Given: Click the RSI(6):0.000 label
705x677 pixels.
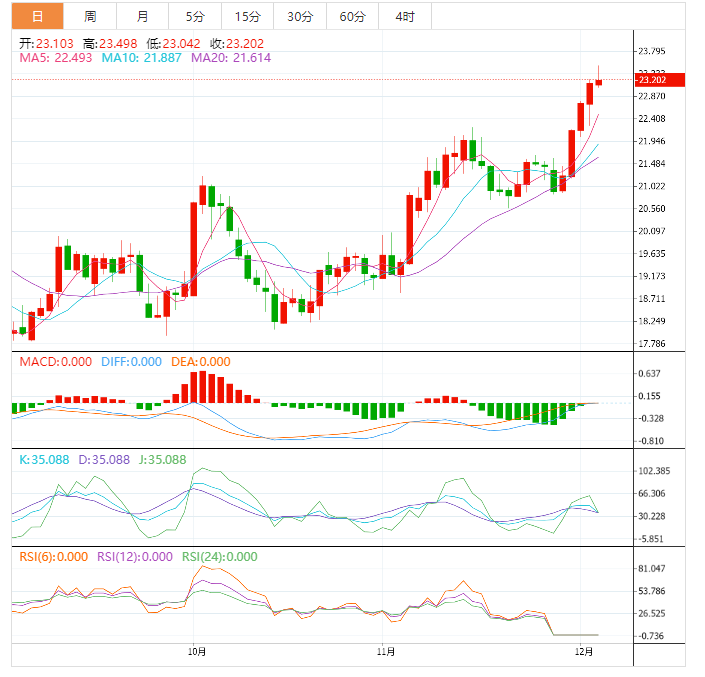Looking at the screenshot, I should pyautogui.click(x=54, y=557).
